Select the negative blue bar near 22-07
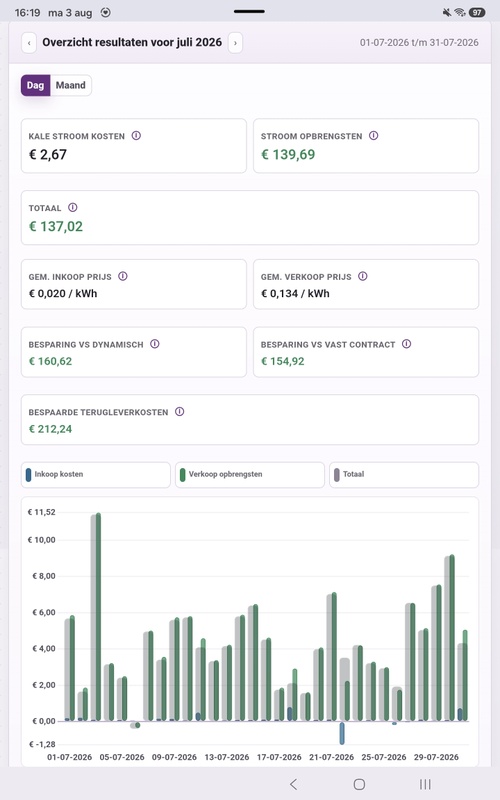The image size is (500, 800). point(342,733)
